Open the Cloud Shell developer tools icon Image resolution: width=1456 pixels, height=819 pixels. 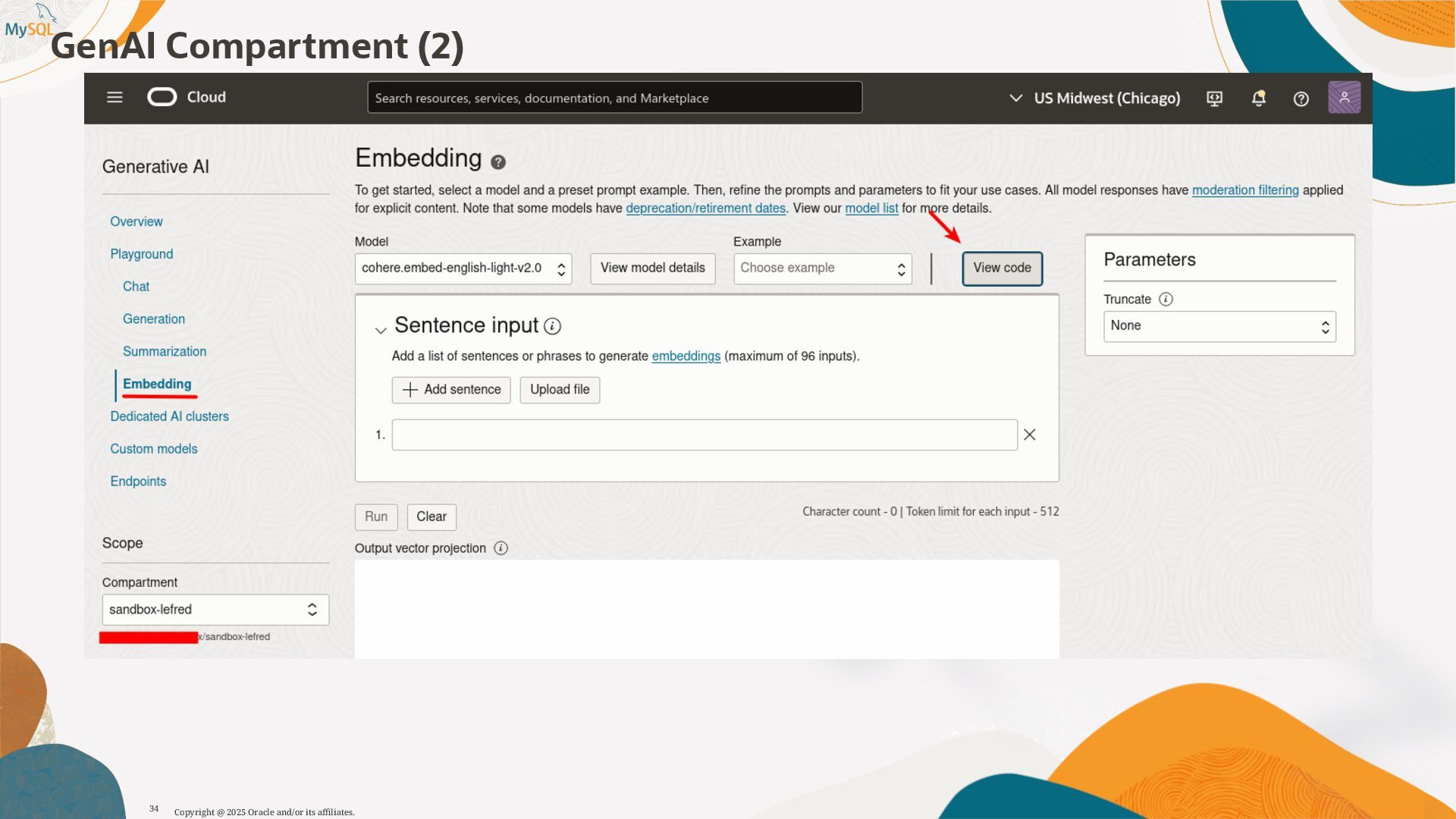(x=1214, y=99)
